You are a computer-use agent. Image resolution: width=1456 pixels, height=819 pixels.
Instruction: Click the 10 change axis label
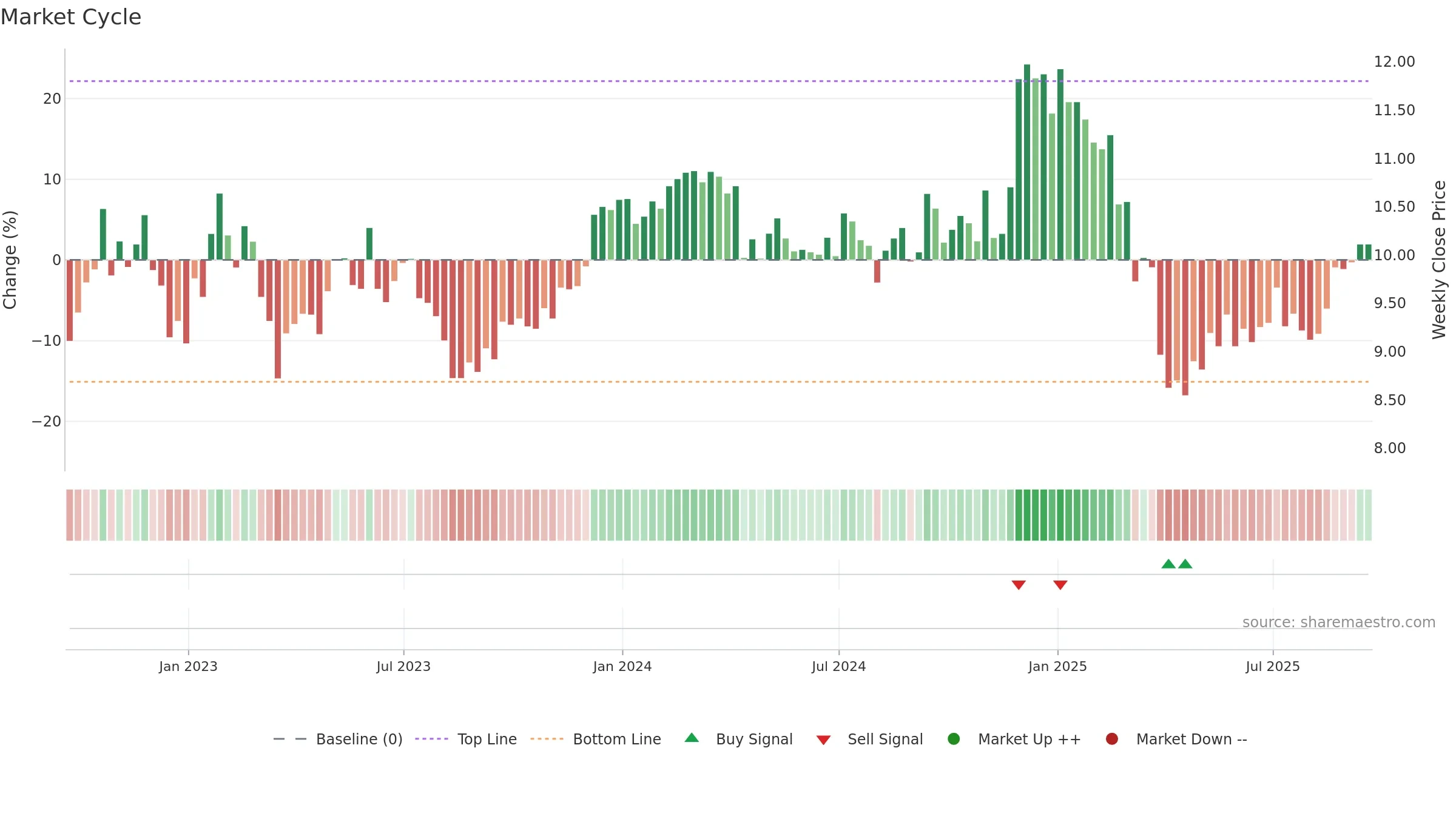tap(52, 180)
